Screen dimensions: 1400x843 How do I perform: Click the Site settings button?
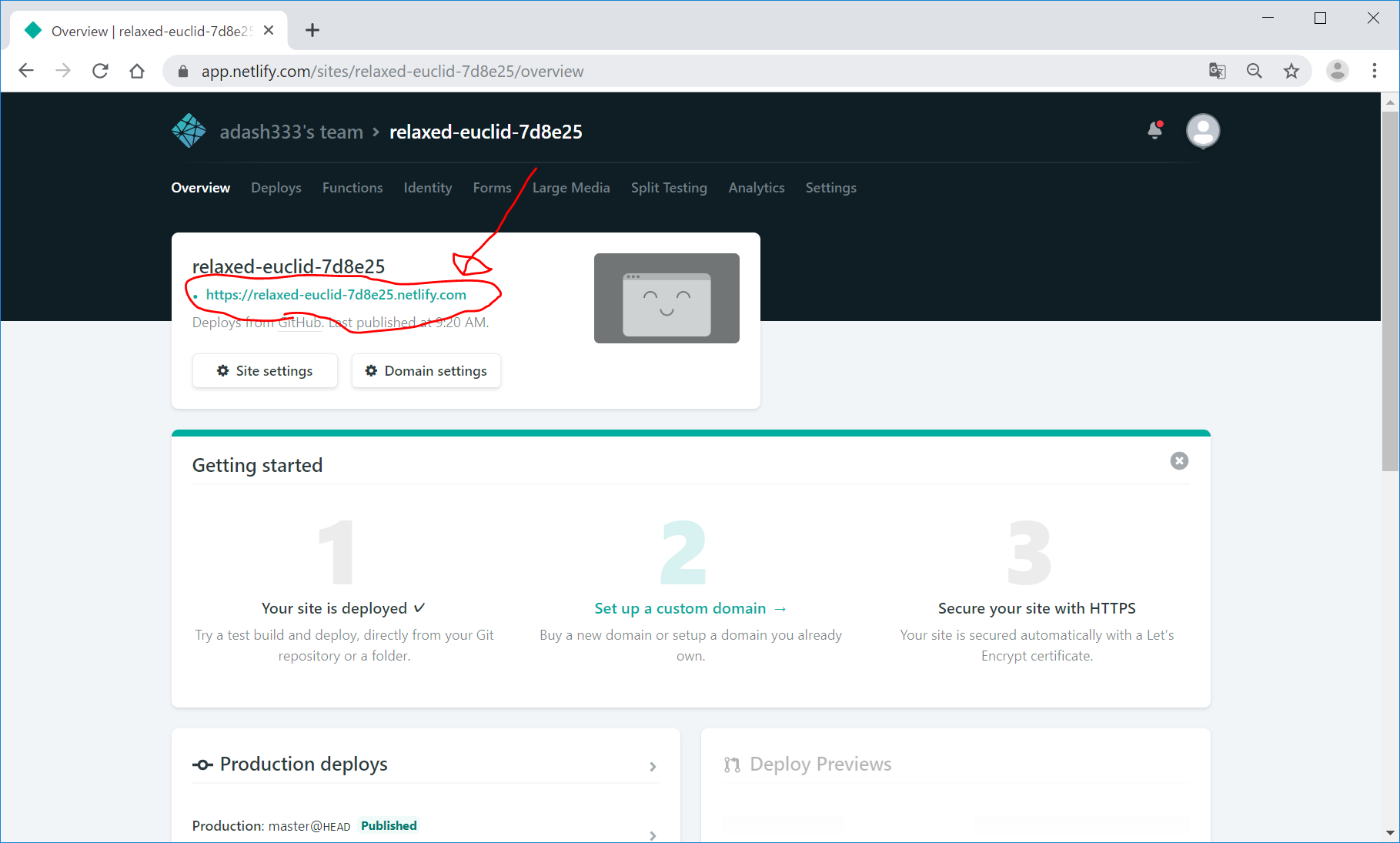pos(265,371)
